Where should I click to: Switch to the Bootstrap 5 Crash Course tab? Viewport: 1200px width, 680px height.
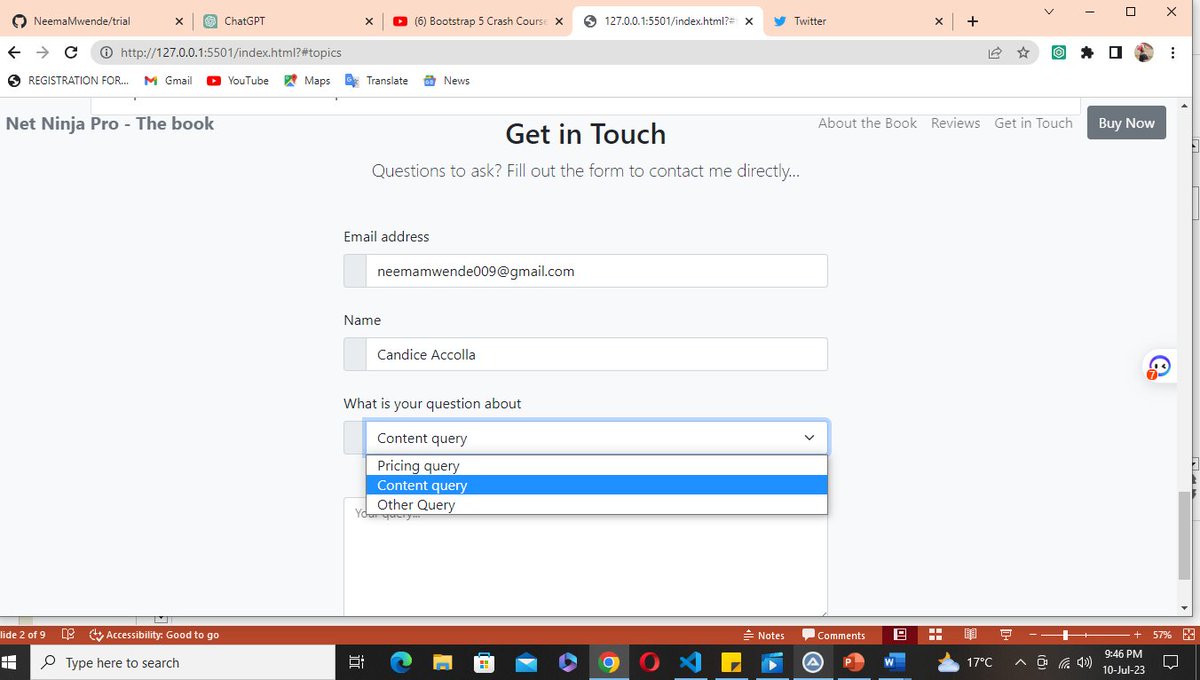(x=476, y=21)
